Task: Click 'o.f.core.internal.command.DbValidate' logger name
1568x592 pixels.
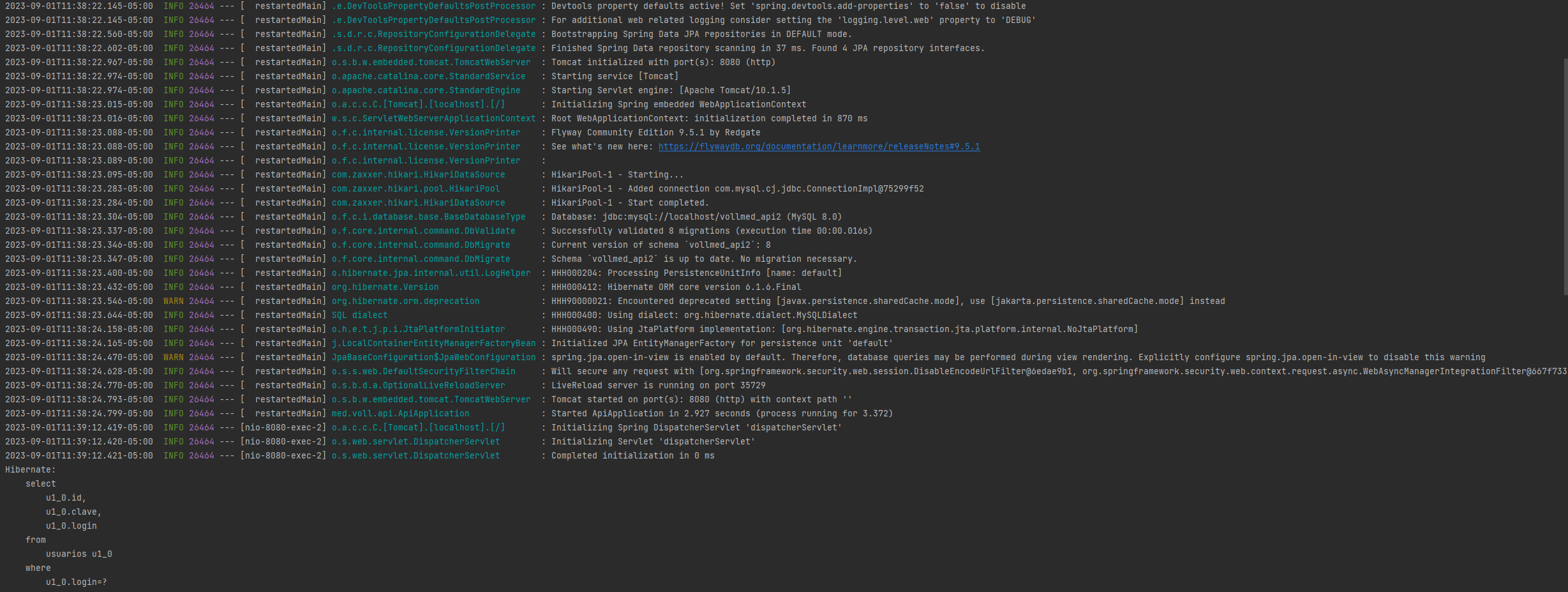Action: coord(423,231)
